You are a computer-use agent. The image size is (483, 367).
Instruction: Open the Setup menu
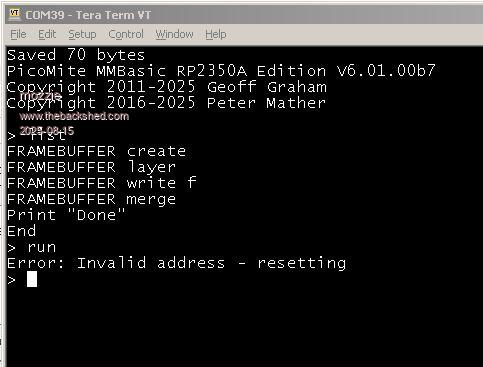click(82, 34)
